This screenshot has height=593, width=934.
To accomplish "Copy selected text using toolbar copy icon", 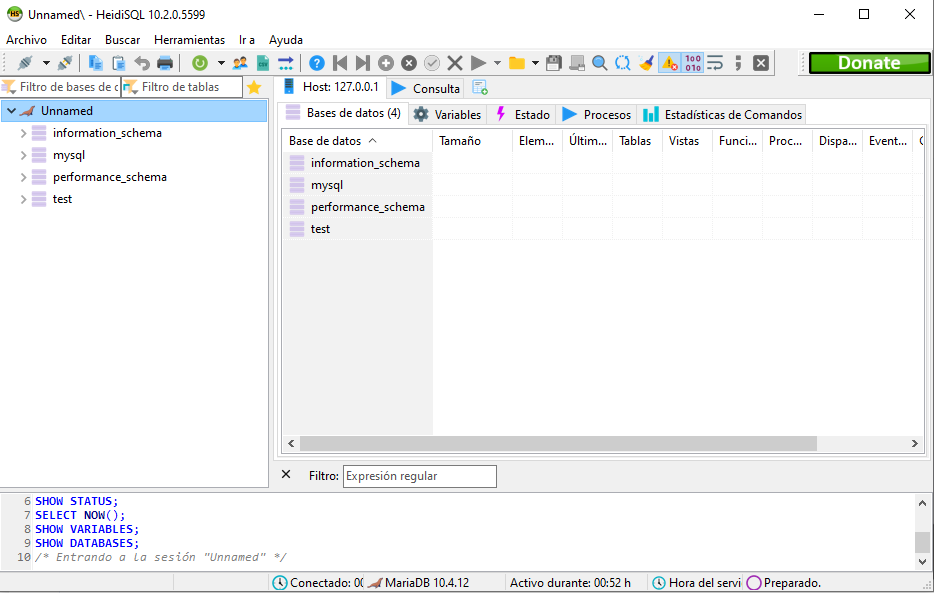I will pos(93,63).
